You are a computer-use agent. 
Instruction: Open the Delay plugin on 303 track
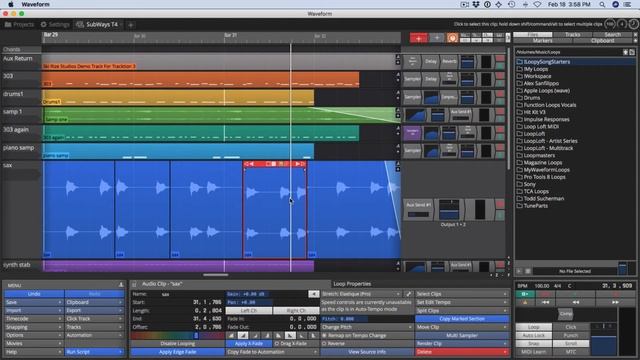coord(431,79)
